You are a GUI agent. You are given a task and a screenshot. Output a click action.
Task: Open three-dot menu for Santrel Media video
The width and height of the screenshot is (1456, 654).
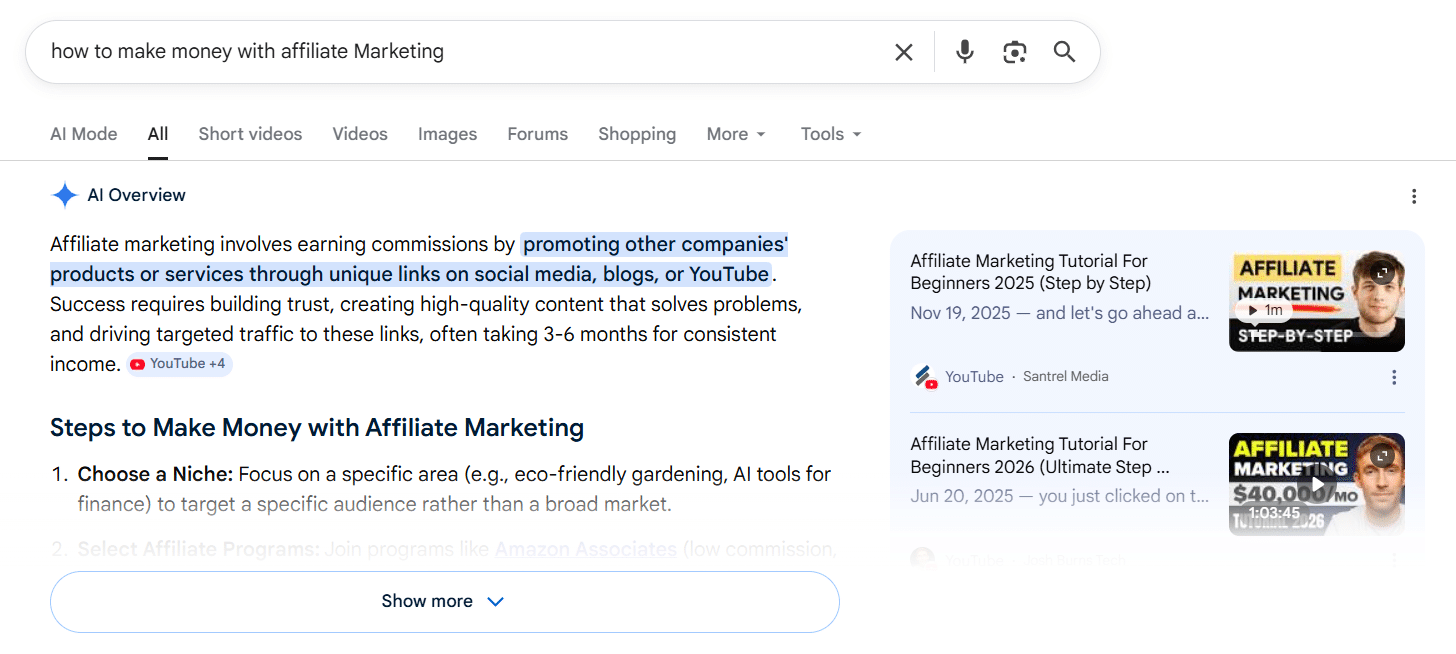1393,377
